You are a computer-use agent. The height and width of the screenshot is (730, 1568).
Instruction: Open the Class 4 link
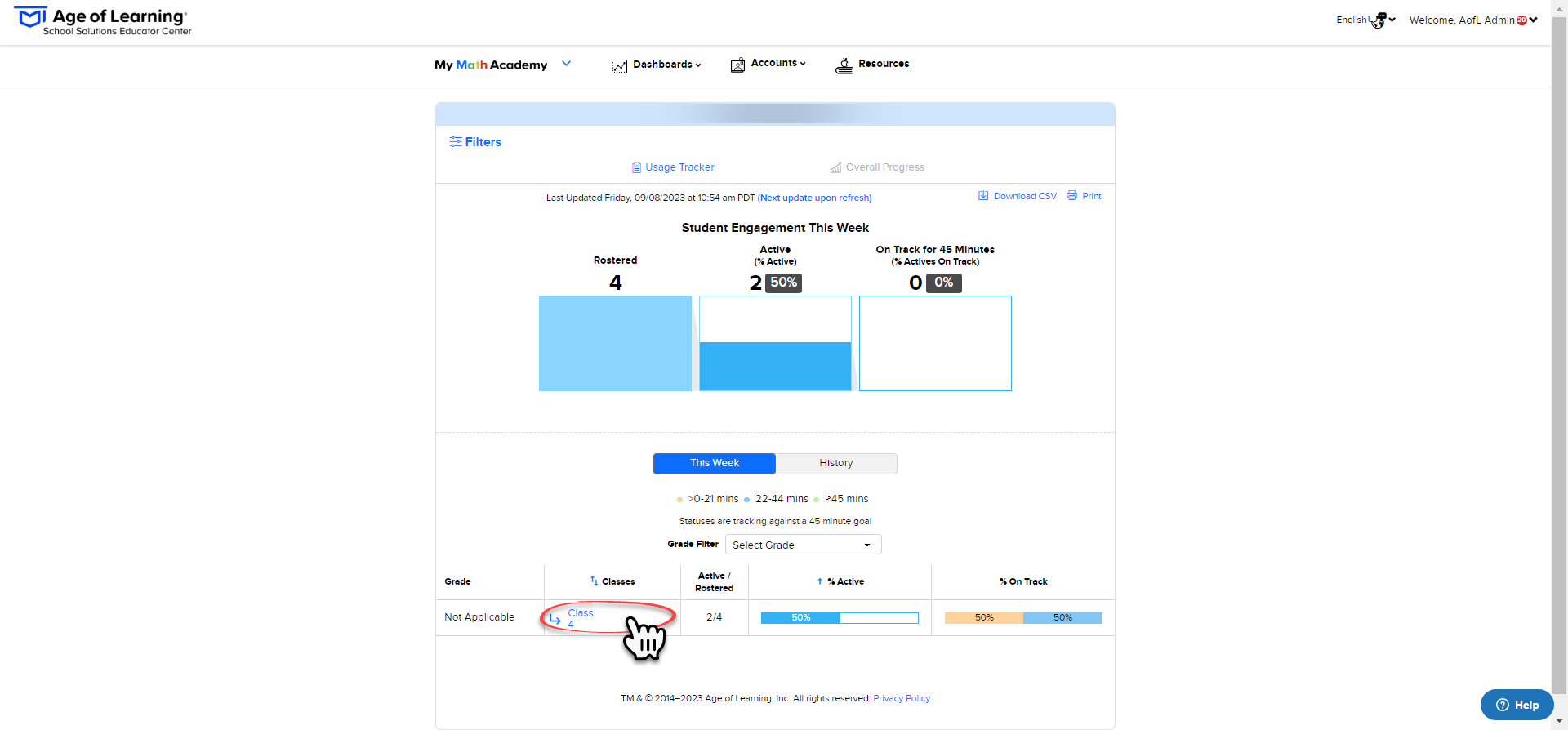(x=581, y=618)
